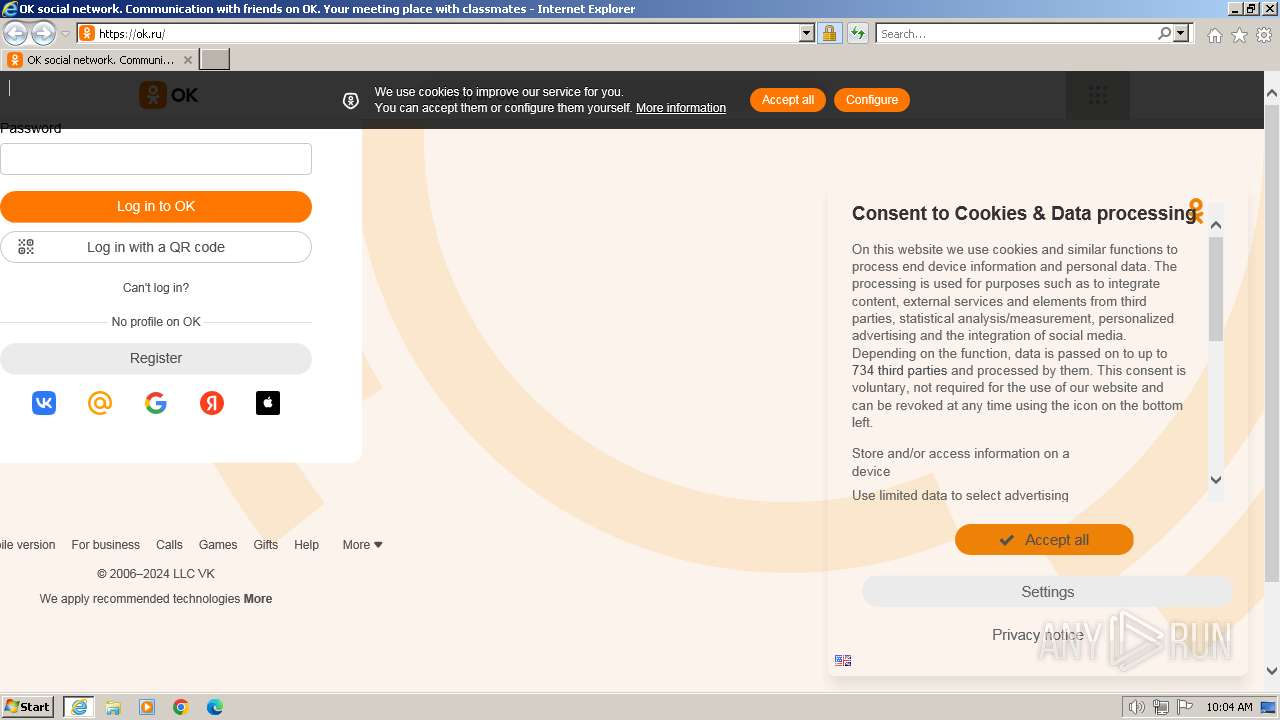Go forward with browser Forward arrow
1280x720 pixels.
point(43,33)
